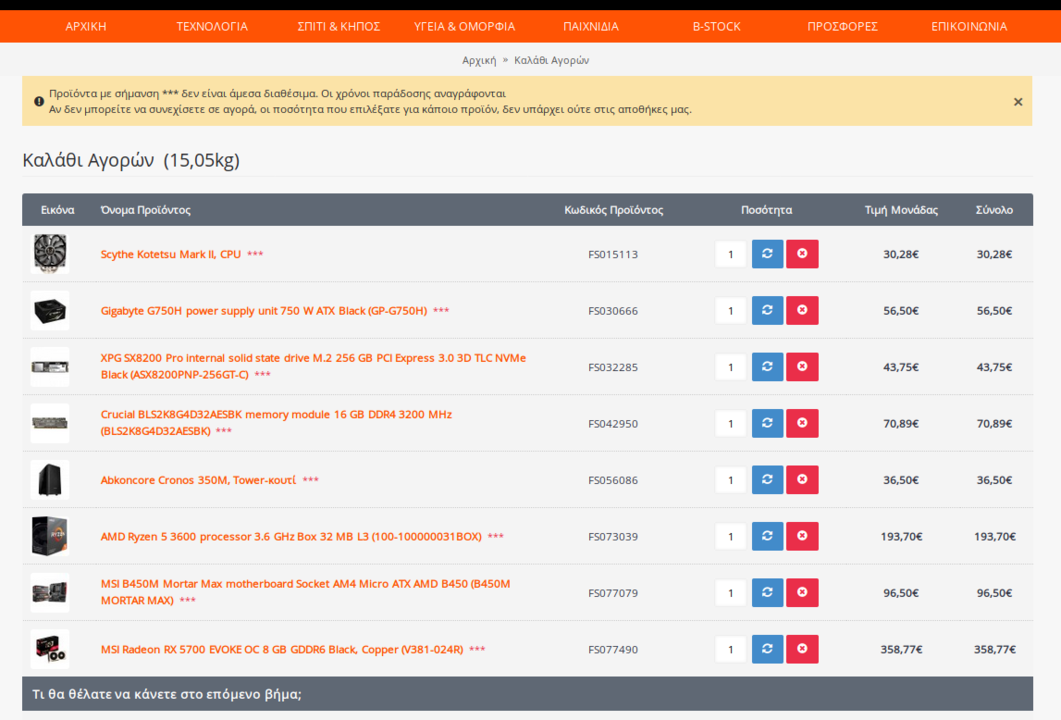Viewport: 1061px width, 720px height.
Task: Focus quantity field for Scythe Kotetsu
Action: [730, 254]
